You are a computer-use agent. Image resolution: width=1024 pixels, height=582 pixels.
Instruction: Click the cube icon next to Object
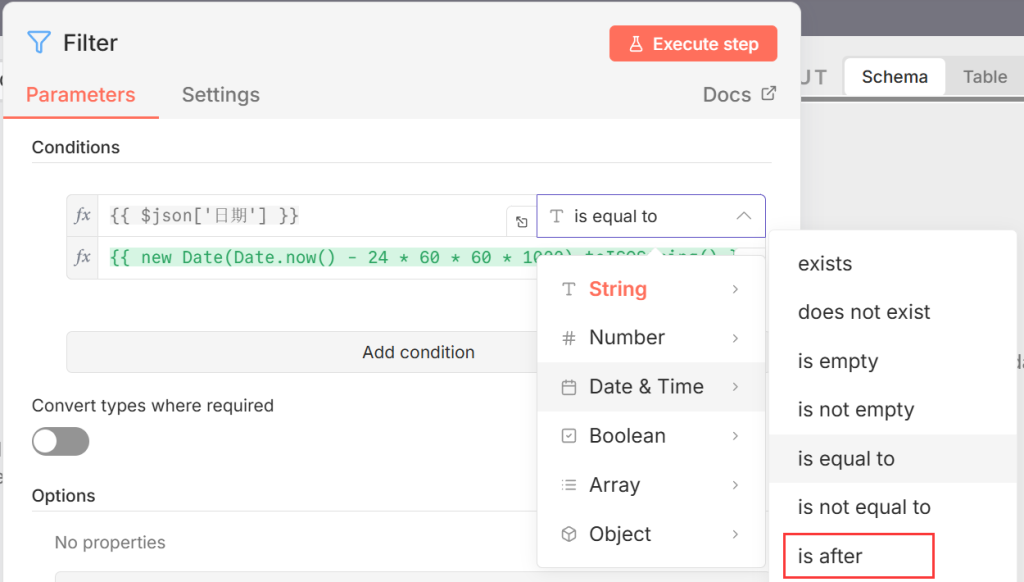click(x=569, y=534)
